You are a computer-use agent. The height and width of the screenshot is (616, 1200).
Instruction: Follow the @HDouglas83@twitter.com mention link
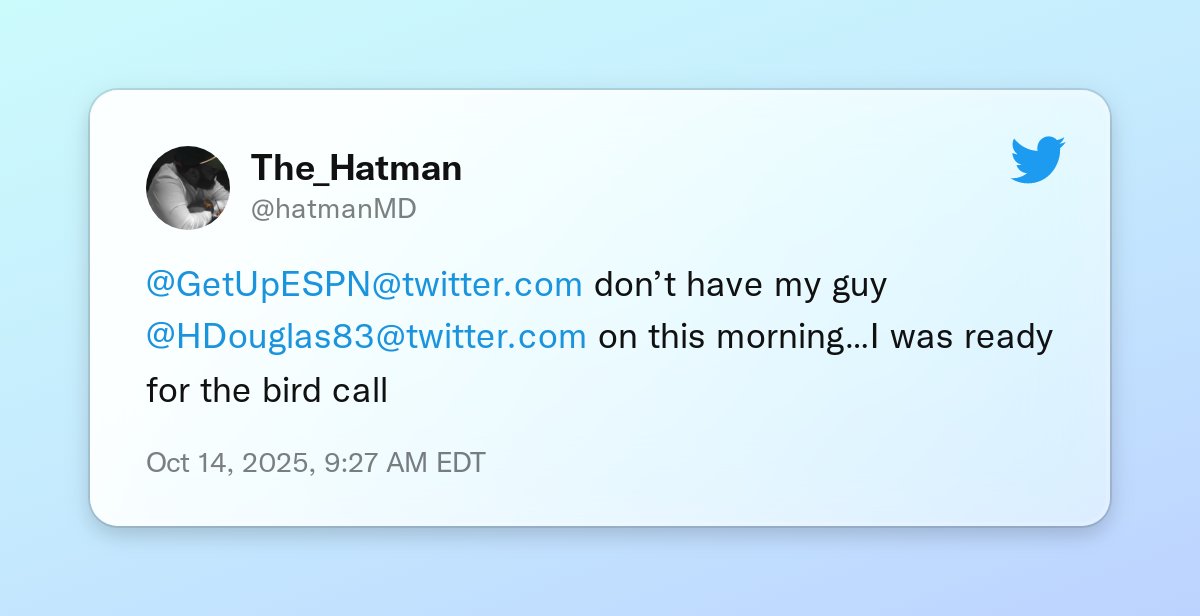coord(366,337)
